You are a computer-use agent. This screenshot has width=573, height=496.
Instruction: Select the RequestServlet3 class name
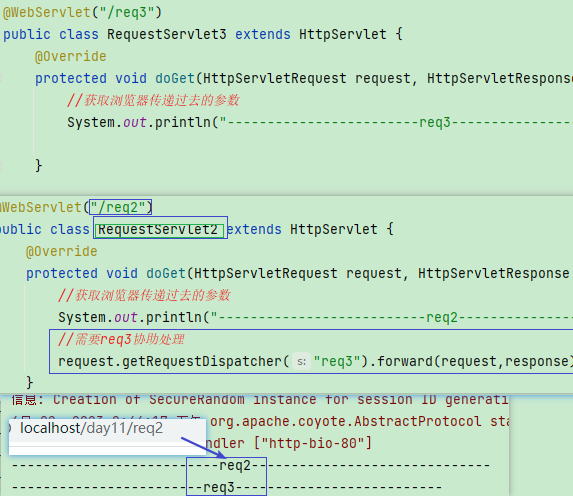pos(167,34)
